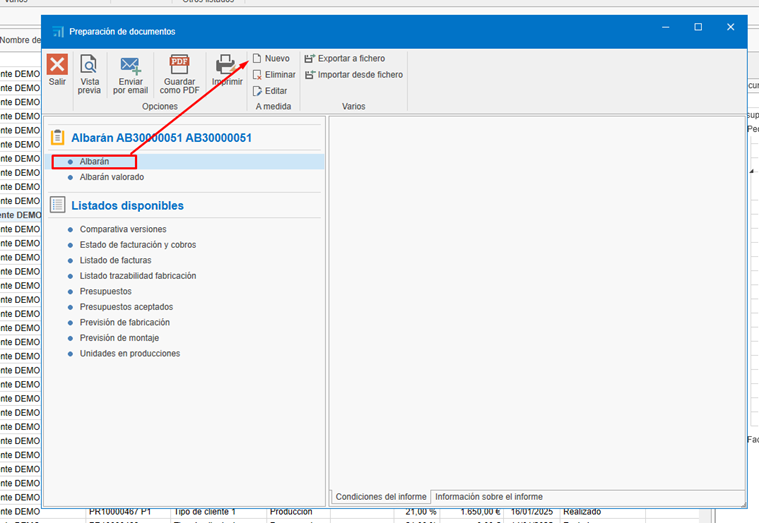This screenshot has width=759, height=523.
Task: Select Estado de facturación y cobros
Action: click(138, 245)
